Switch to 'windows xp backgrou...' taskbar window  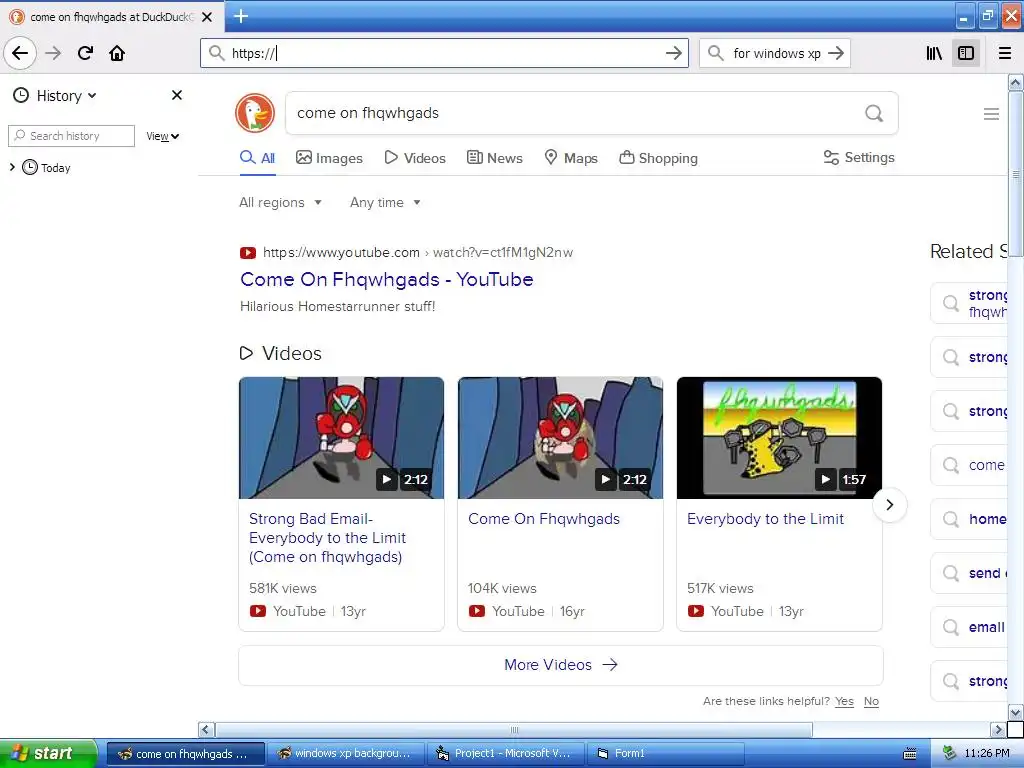(347, 754)
